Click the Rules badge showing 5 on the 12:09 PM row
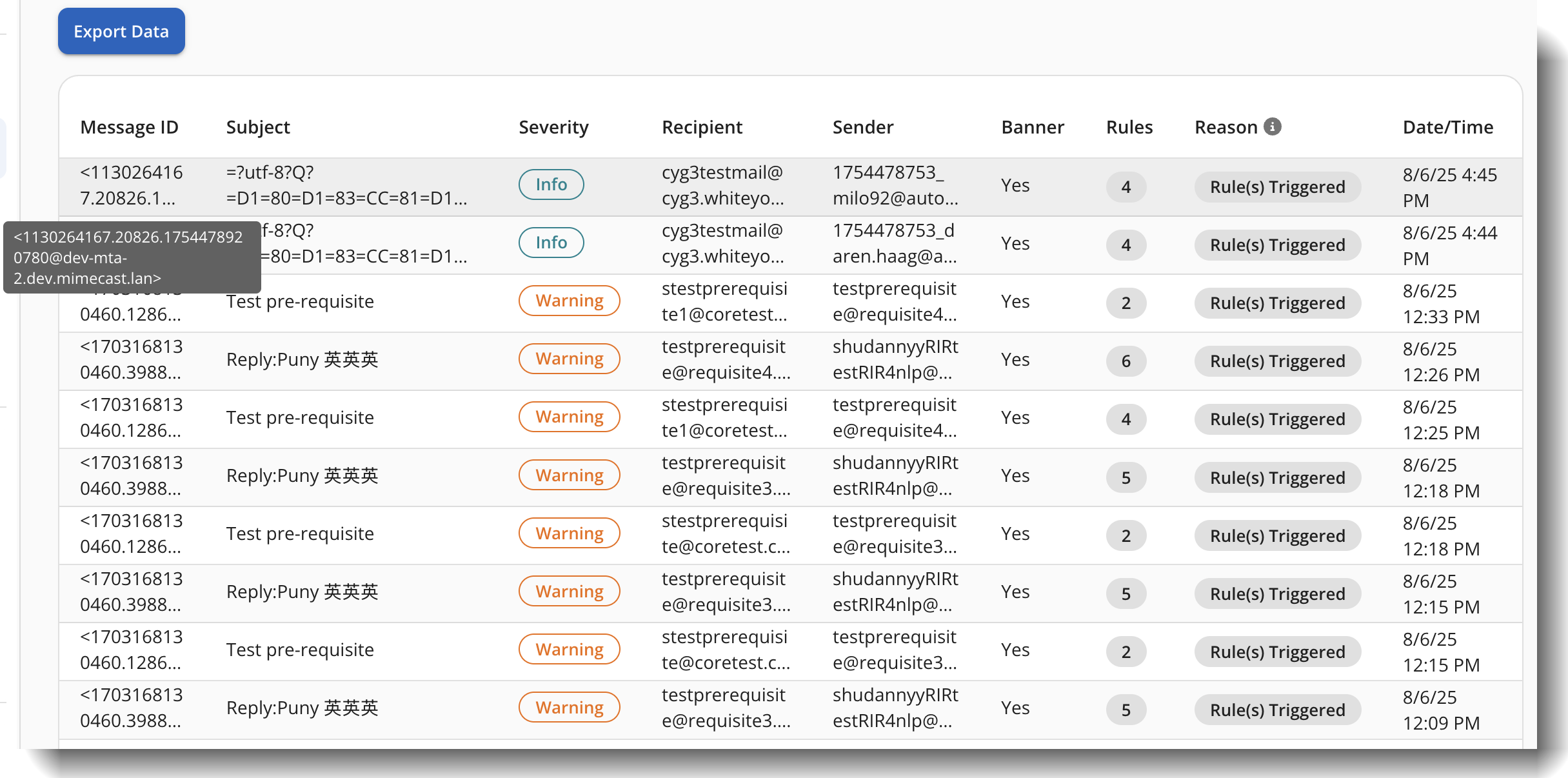The width and height of the screenshot is (1568, 778). [x=1126, y=710]
